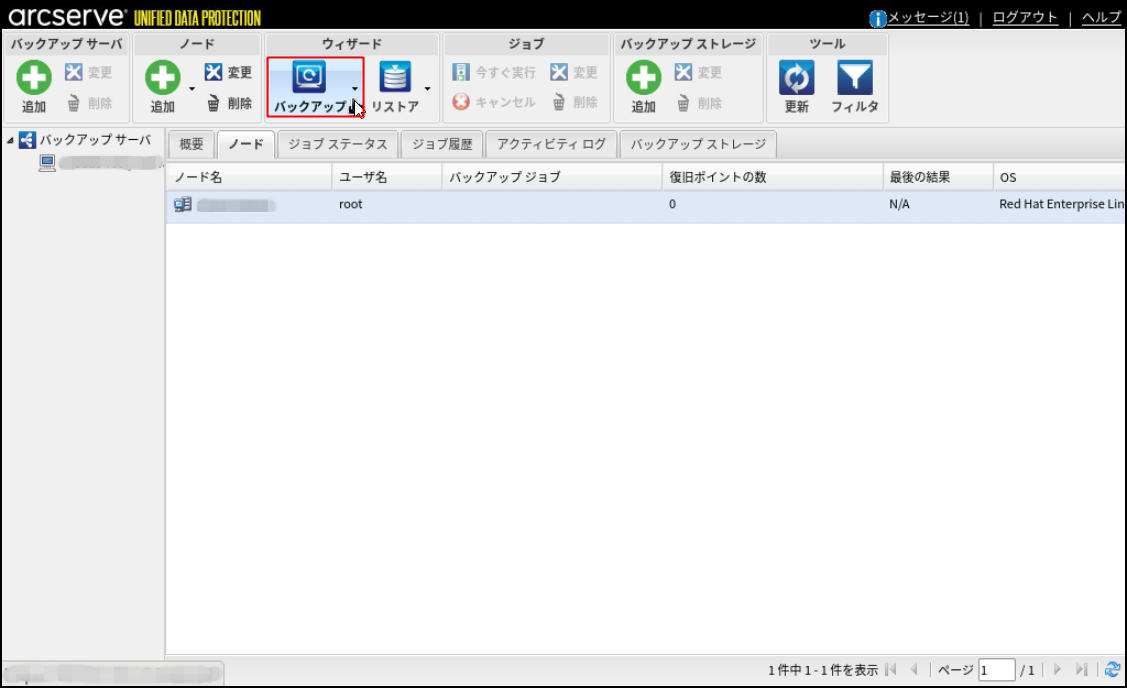1127x688 pixels.
Task: Switch to アクティビティ ログ tab
Action: click(x=551, y=145)
